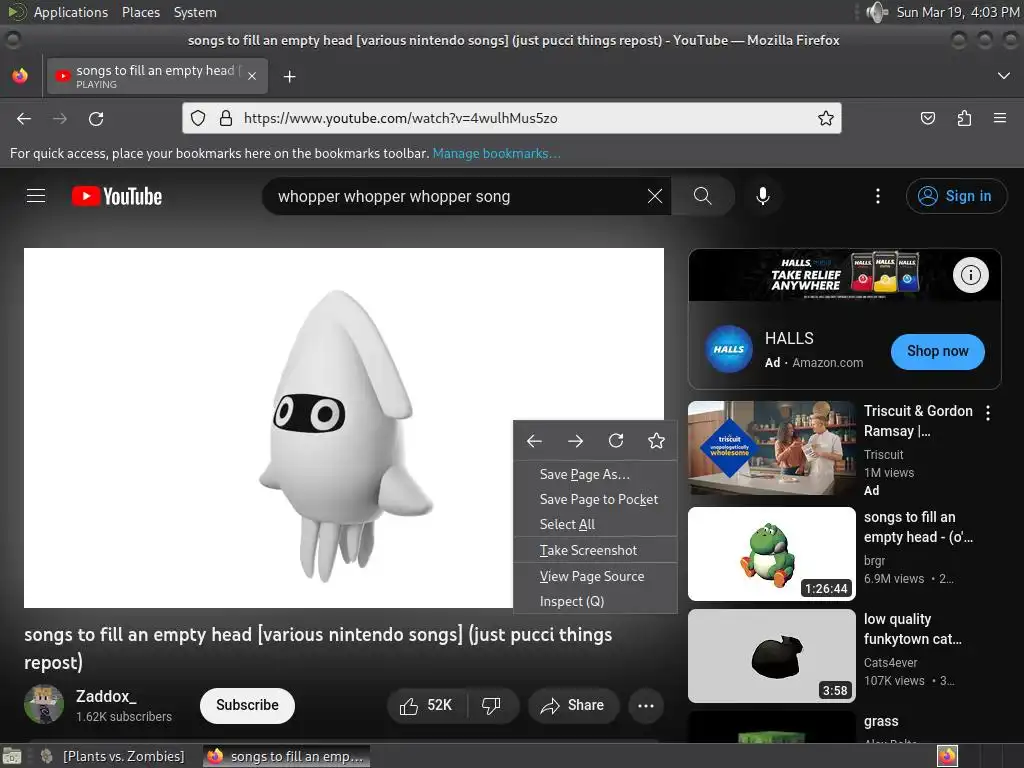The height and width of the screenshot is (768, 1024).
Task: Click the context menu back arrow
Action: click(x=534, y=441)
